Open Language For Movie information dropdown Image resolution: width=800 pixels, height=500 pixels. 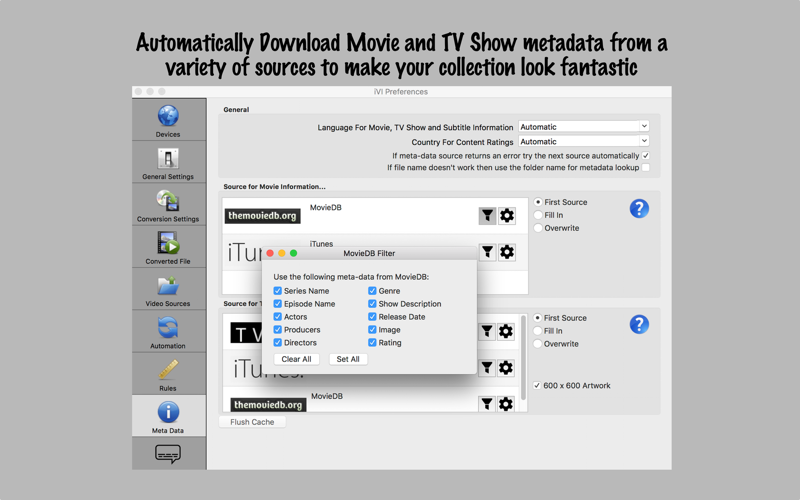pyautogui.click(x=584, y=127)
